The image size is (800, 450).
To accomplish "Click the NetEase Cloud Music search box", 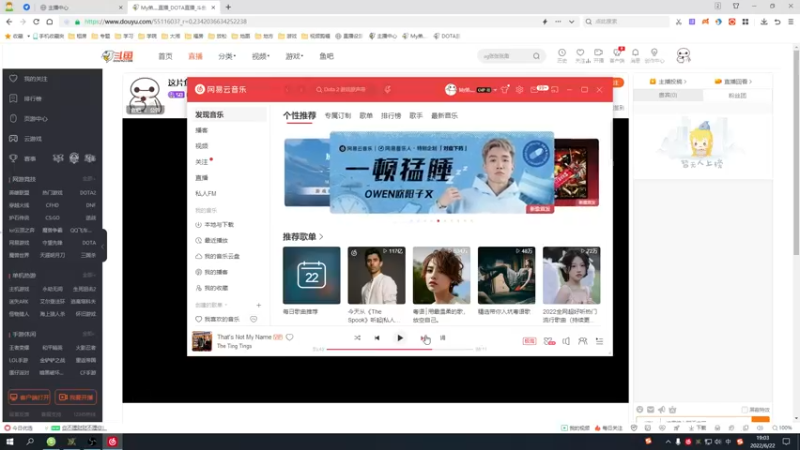I will pos(344,89).
